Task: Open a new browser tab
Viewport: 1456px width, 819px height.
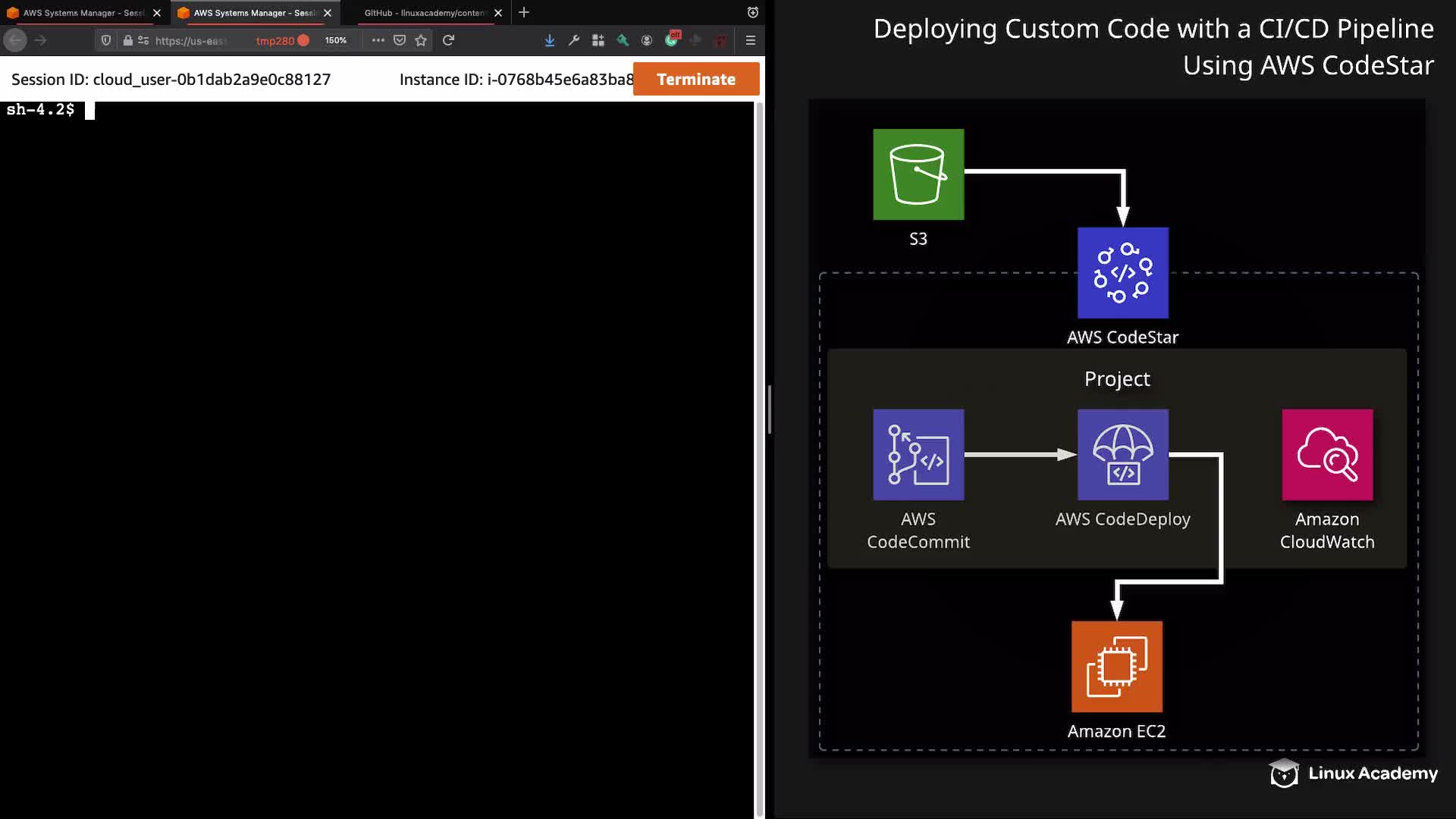Action: (524, 13)
